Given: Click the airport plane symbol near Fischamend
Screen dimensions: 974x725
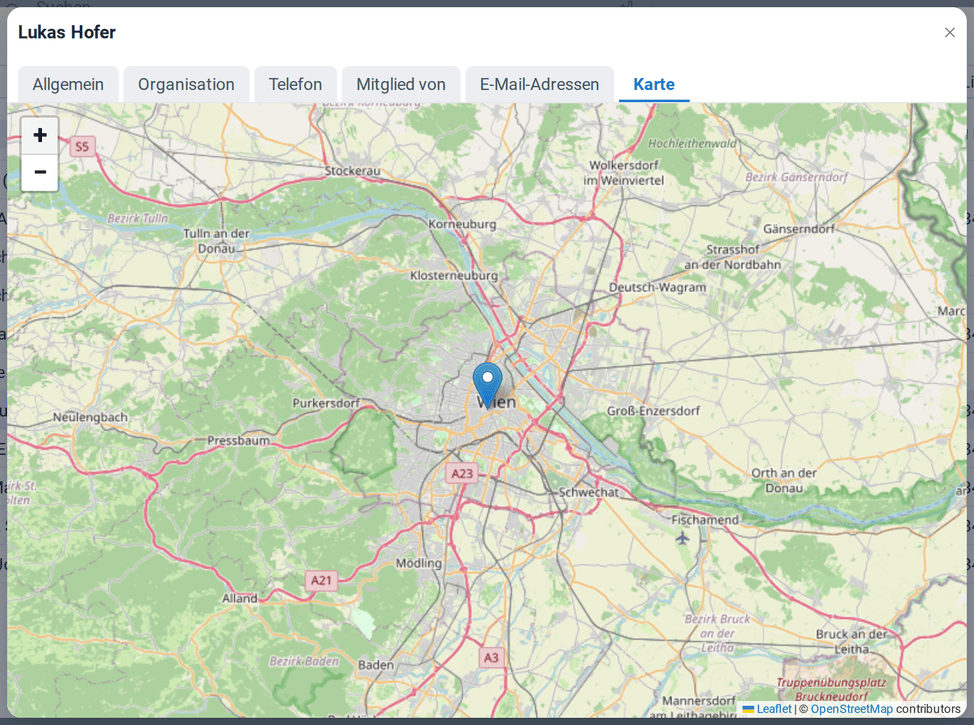Looking at the screenshot, I should click(x=682, y=538).
